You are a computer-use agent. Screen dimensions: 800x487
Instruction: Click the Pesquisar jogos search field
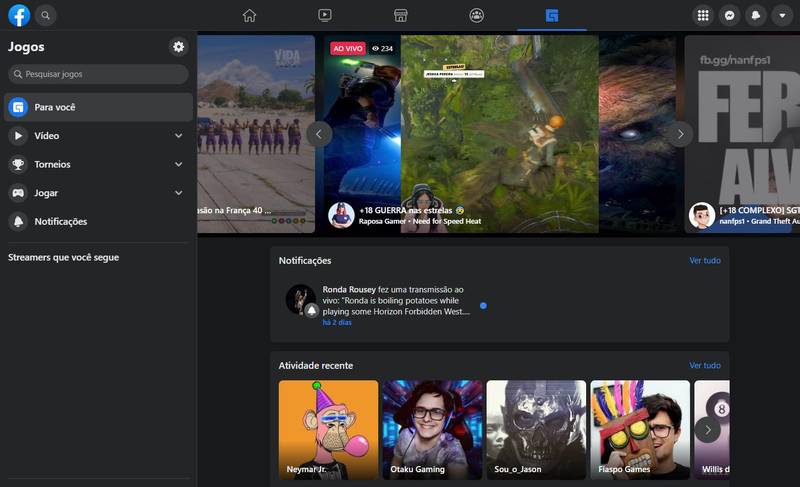click(x=98, y=74)
